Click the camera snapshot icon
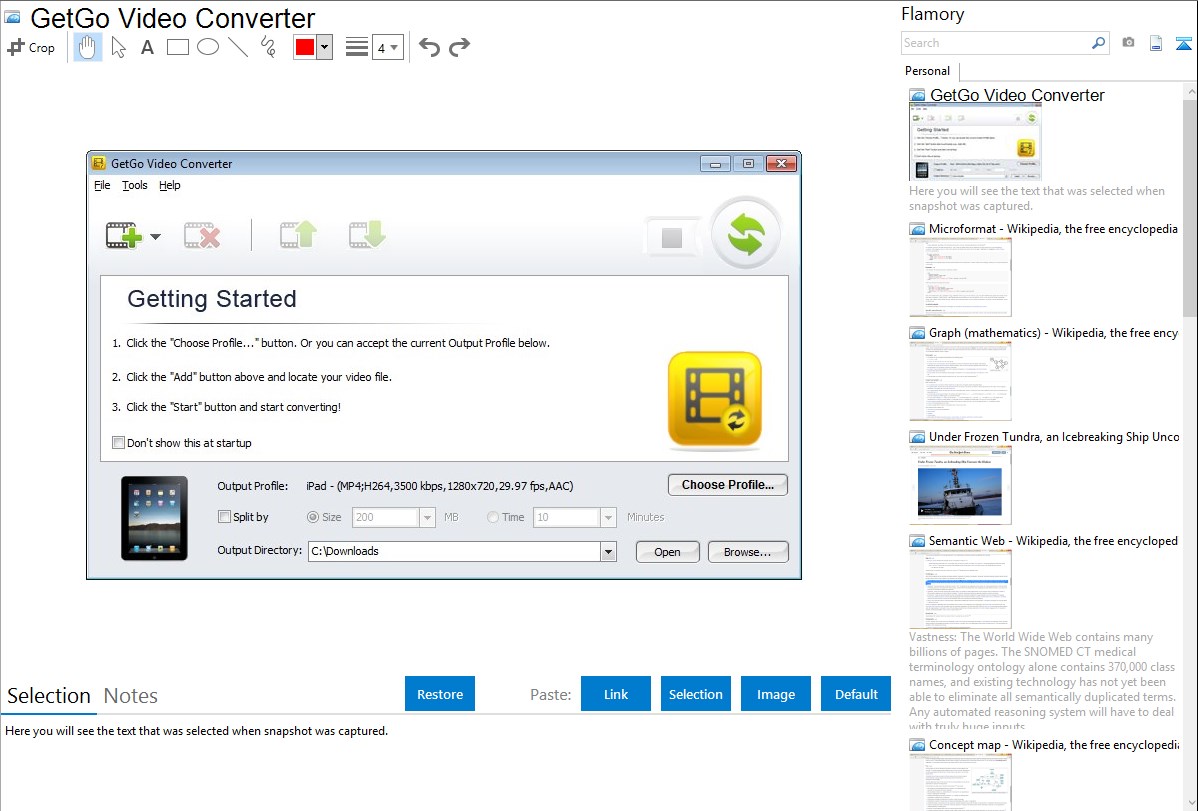The width and height of the screenshot is (1198, 811). (1128, 42)
